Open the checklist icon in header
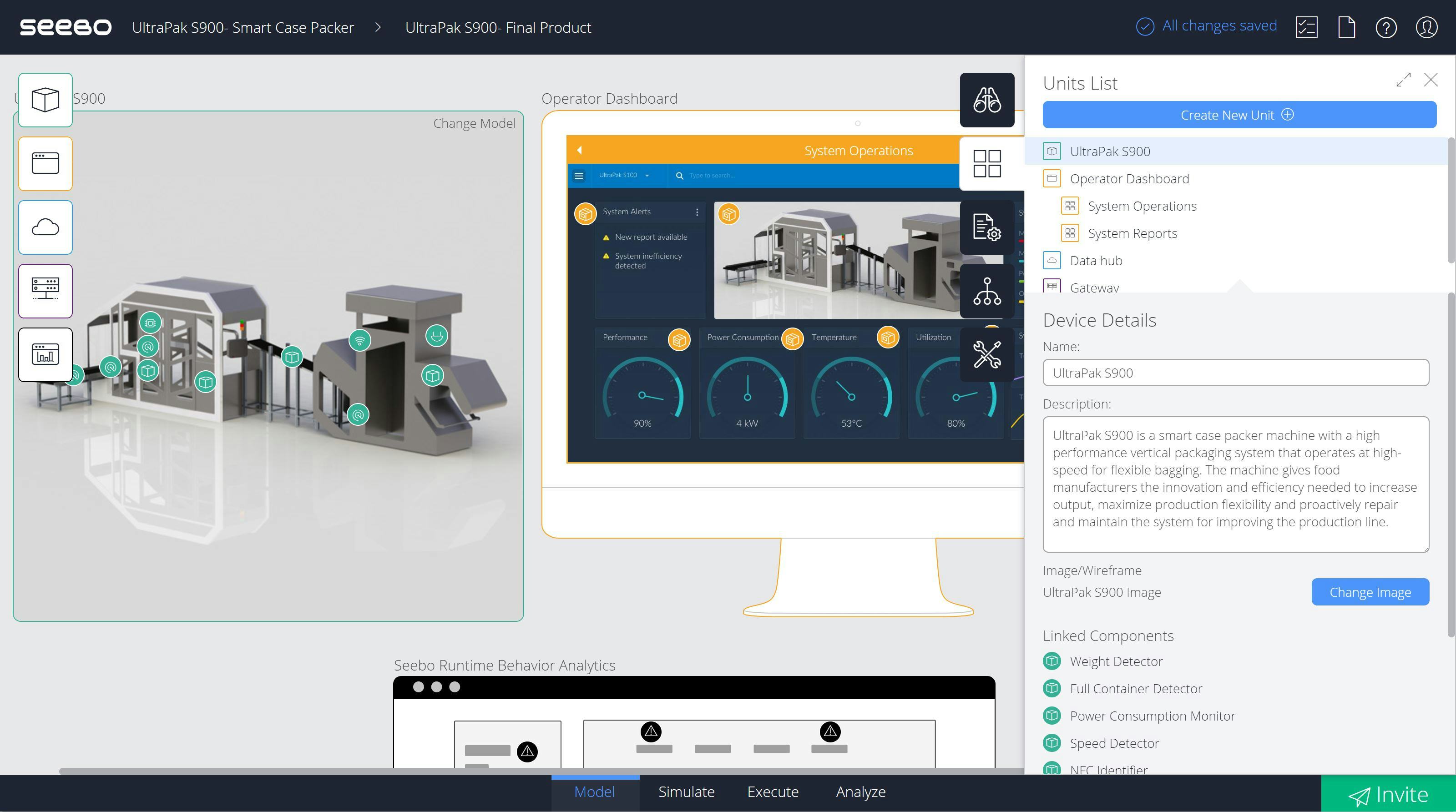 pyautogui.click(x=1306, y=27)
